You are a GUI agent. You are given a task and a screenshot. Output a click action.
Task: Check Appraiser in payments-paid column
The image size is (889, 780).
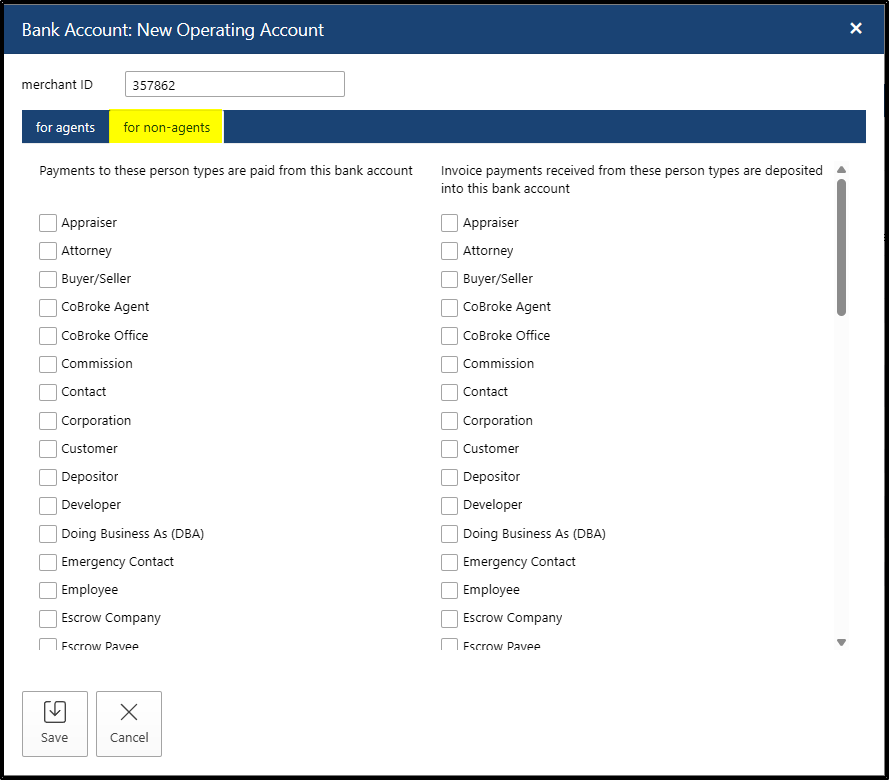(x=48, y=223)
